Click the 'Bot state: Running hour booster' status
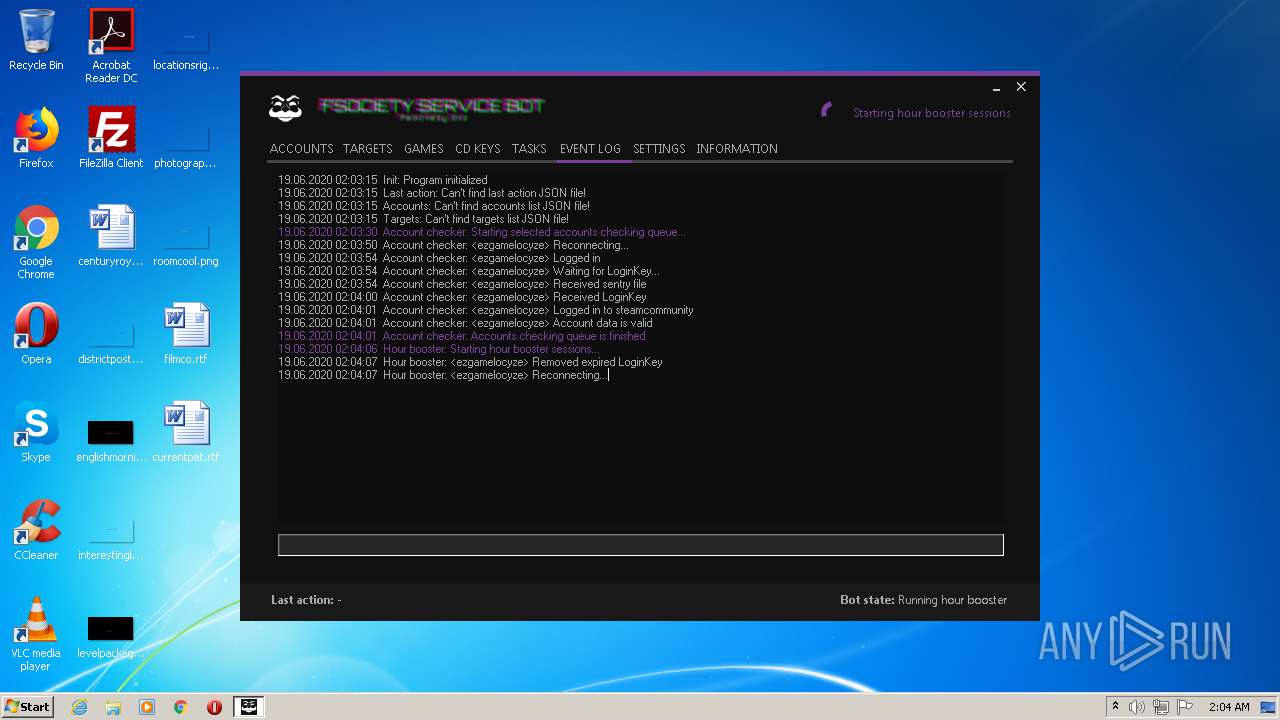Viewport: 1280px width, 720px height. coord(923,600)
